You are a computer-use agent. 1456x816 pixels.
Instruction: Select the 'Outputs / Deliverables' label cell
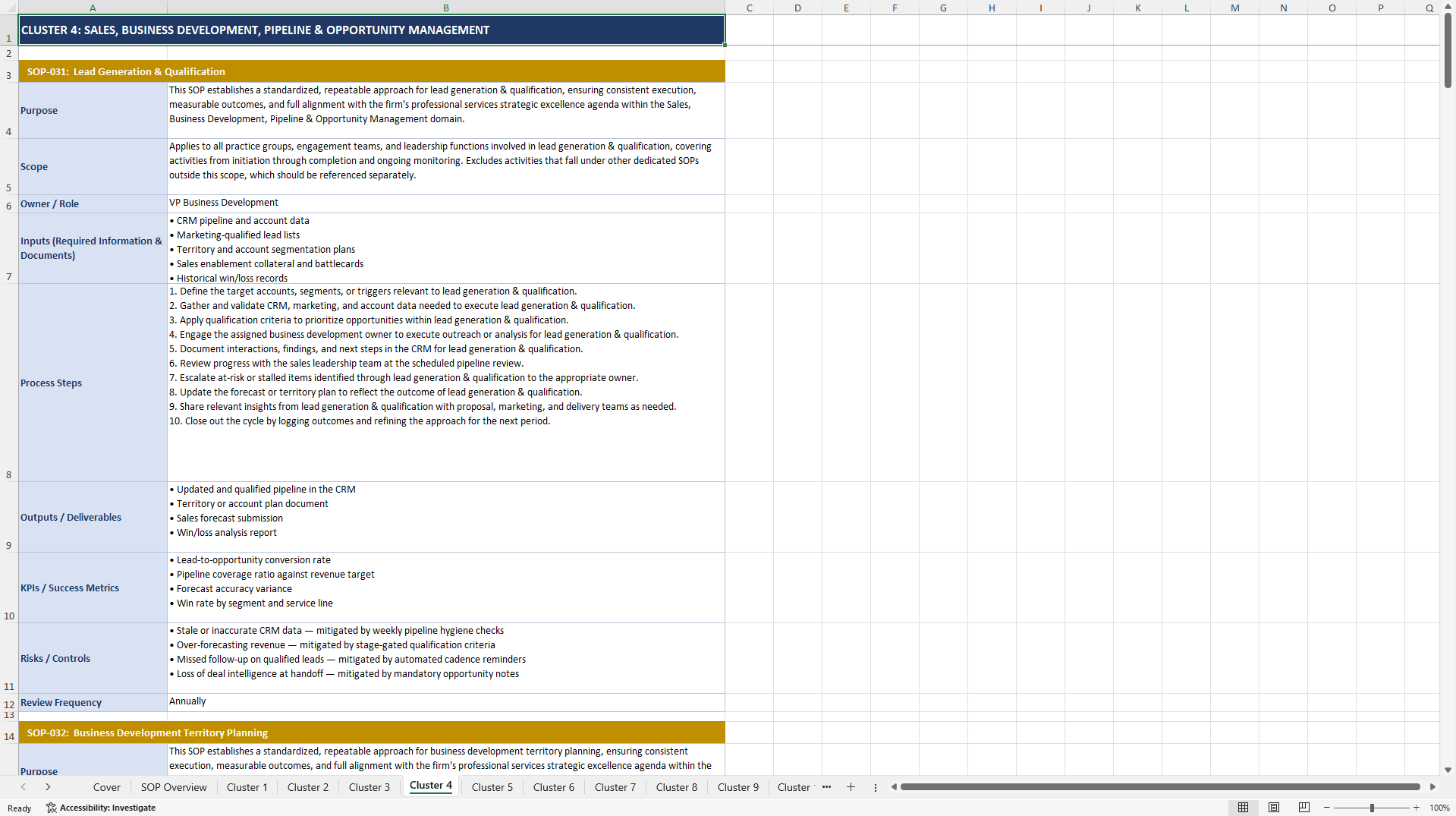coord(93,517)
